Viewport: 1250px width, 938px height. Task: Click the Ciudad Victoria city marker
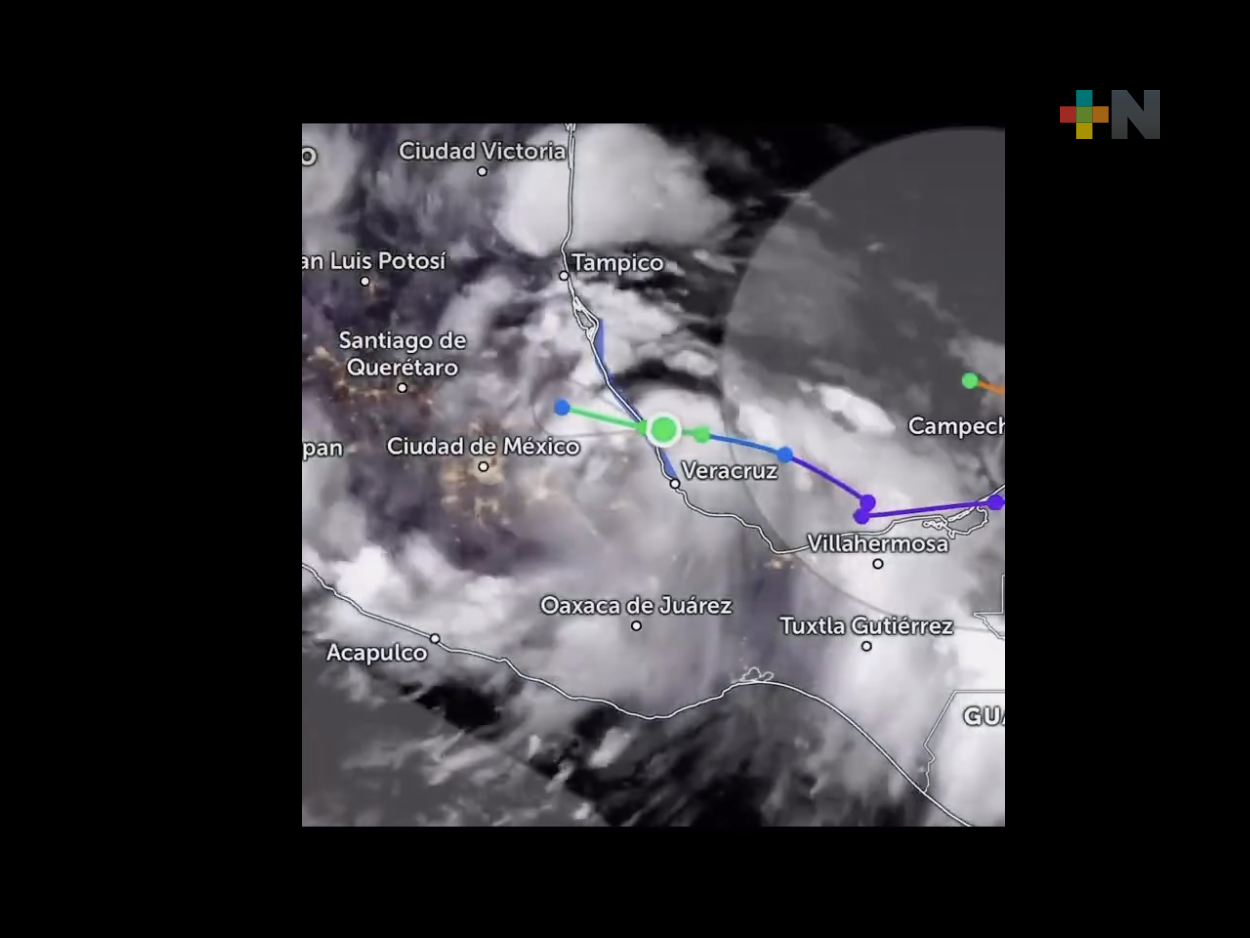(x=482, y=171)
